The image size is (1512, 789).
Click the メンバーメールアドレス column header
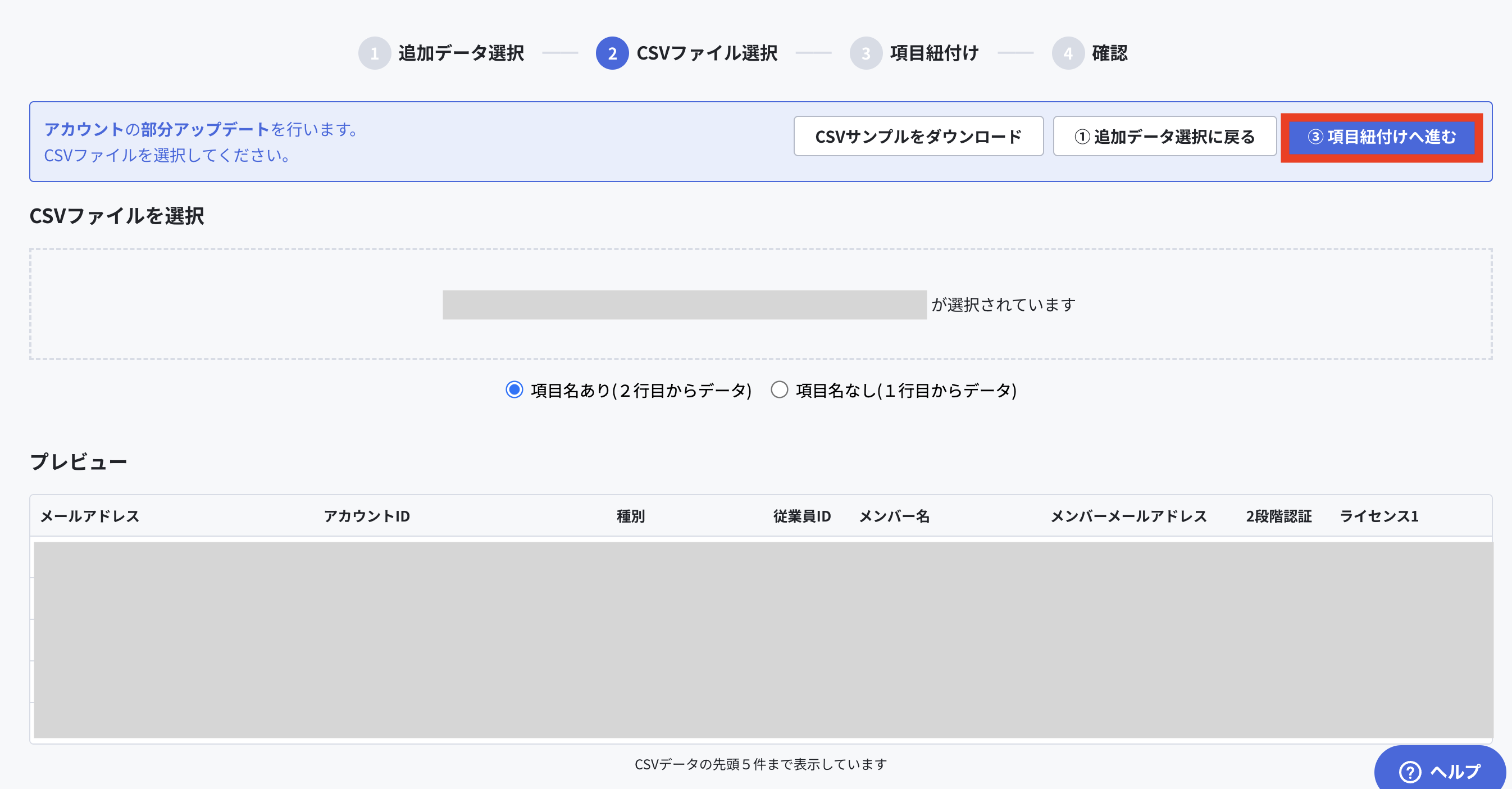[x=1129, y=516]
